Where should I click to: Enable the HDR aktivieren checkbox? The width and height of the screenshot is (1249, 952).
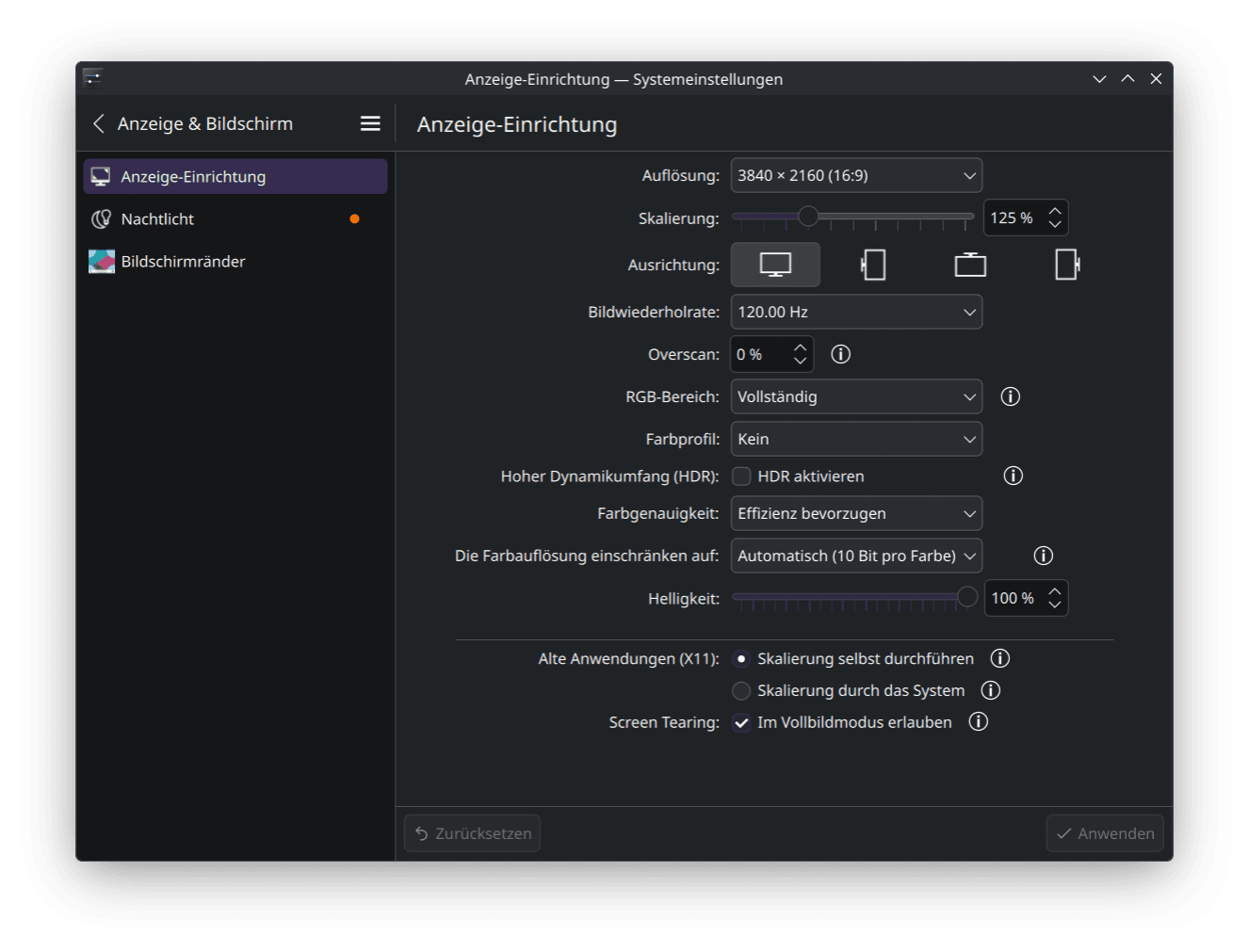[x=742, y=476]
